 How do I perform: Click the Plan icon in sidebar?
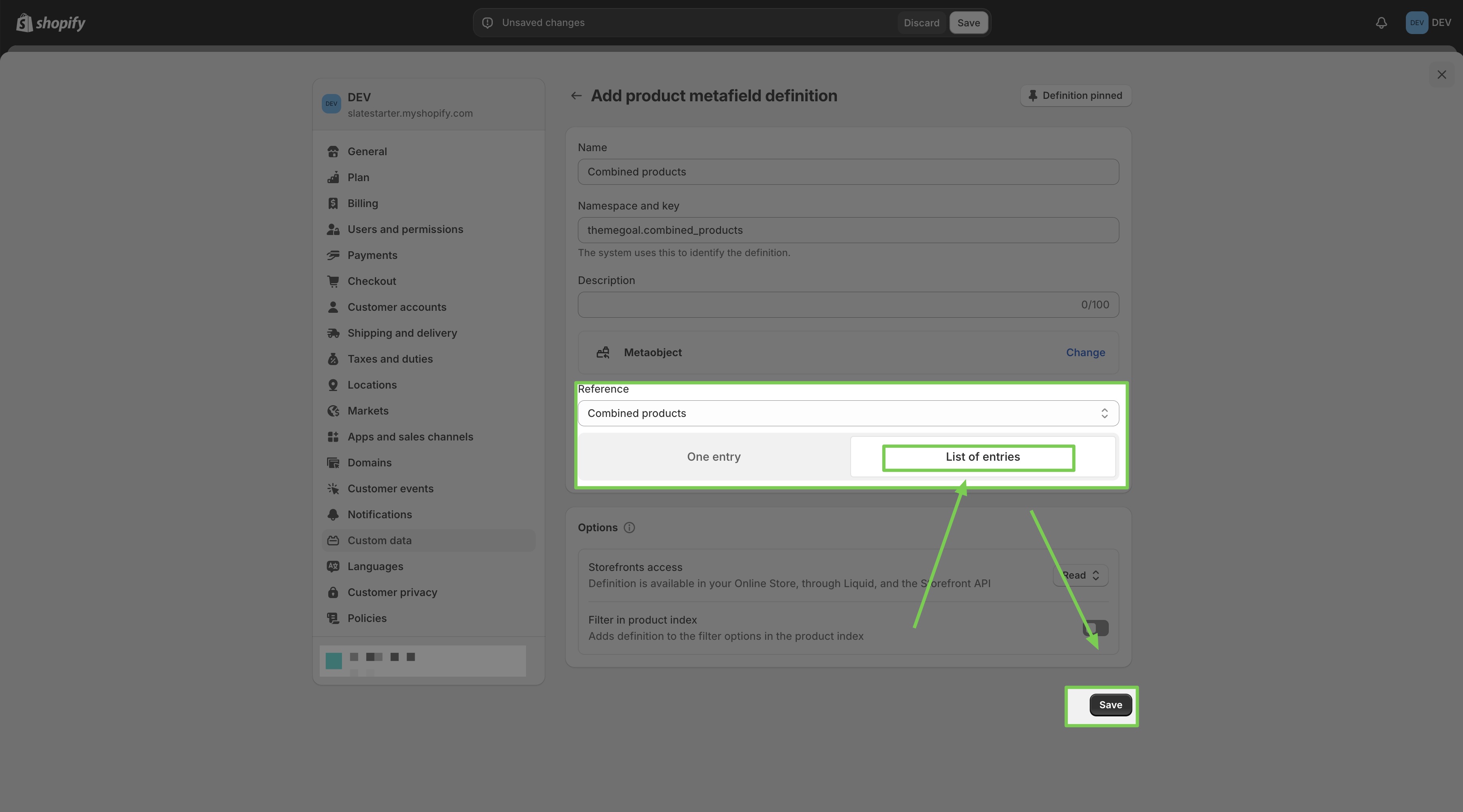pyautogui.click(x=334, y=178)
